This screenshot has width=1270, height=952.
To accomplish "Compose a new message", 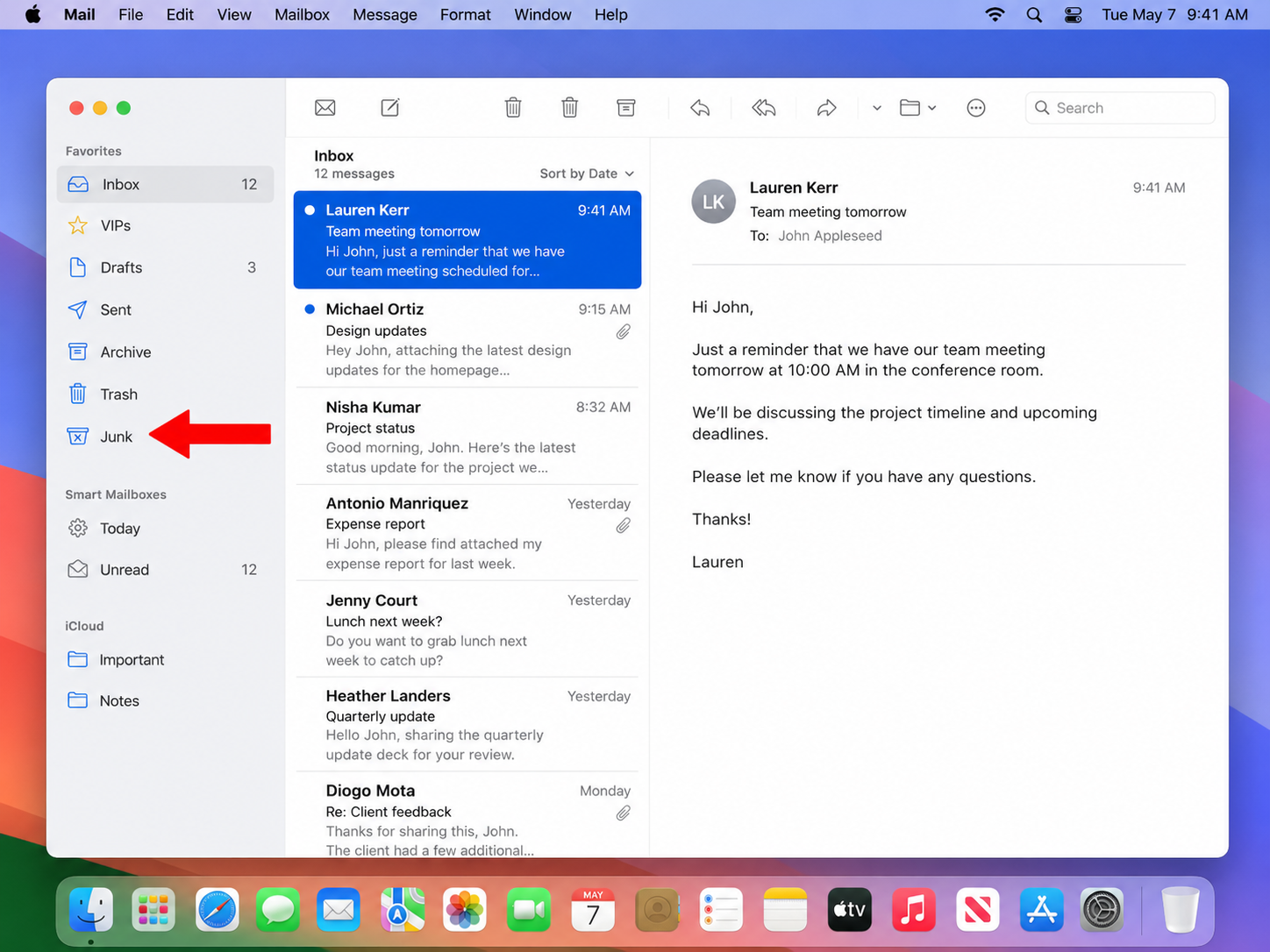I will click(390, 108).
